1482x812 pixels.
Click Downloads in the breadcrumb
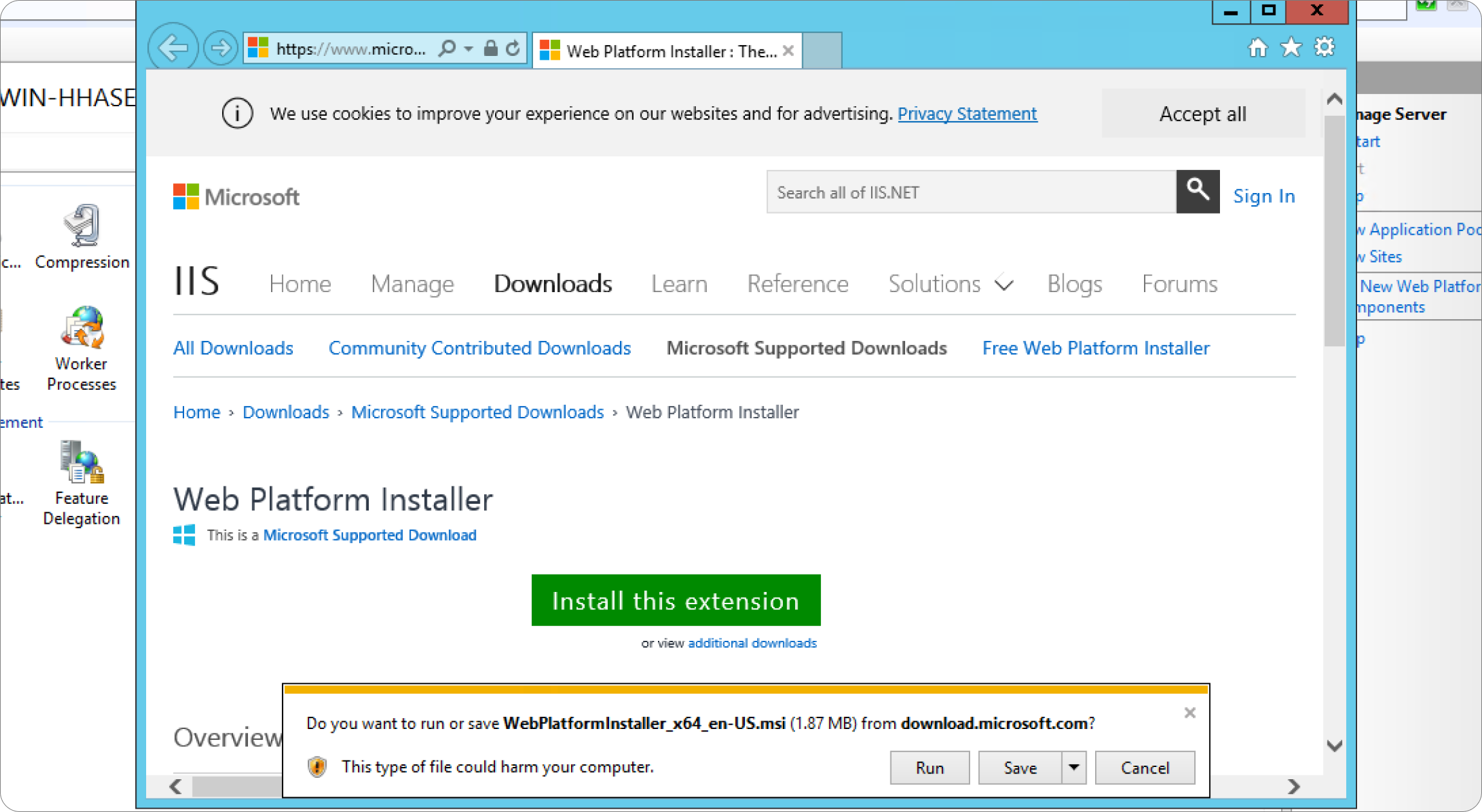[286, 412]
